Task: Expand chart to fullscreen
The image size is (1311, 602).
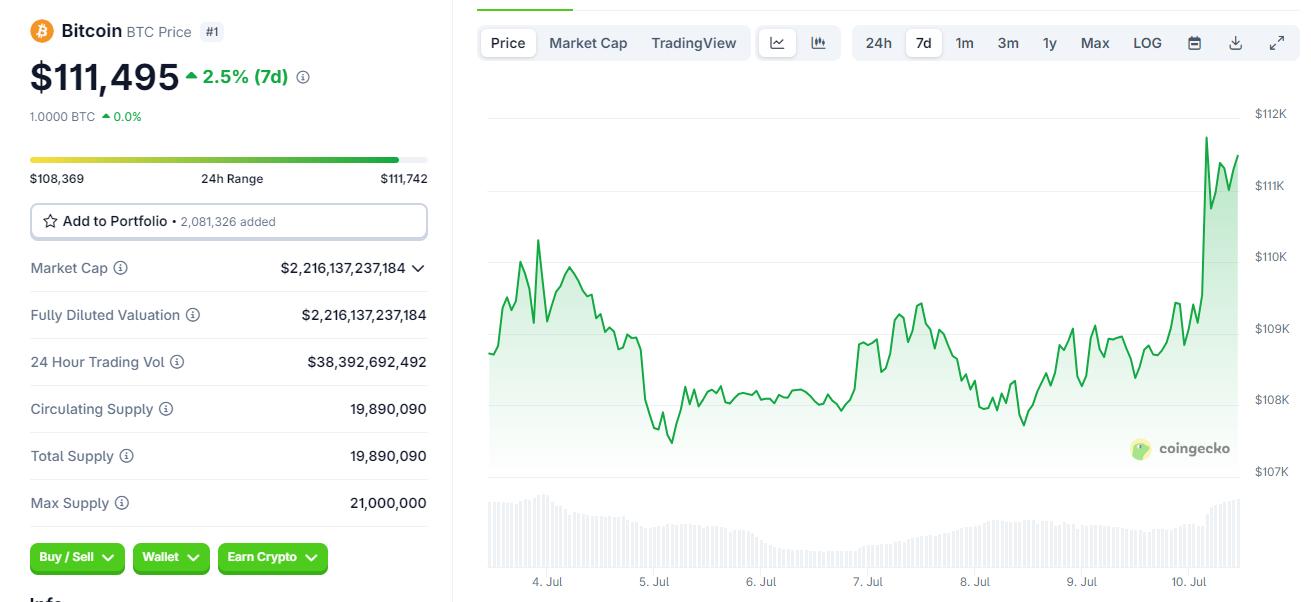Action: 1276,43
